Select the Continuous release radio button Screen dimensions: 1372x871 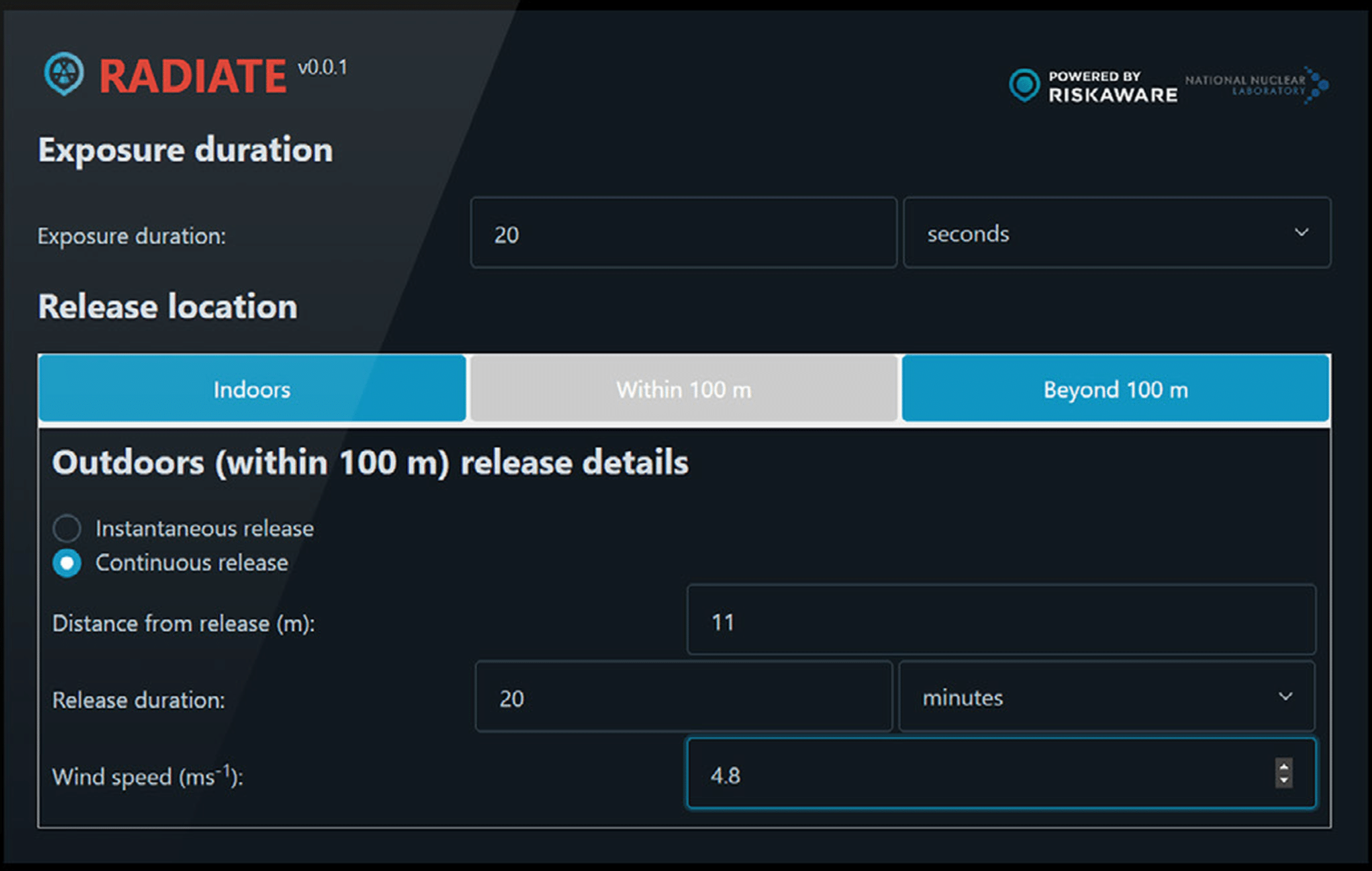[x=67, y=563]
